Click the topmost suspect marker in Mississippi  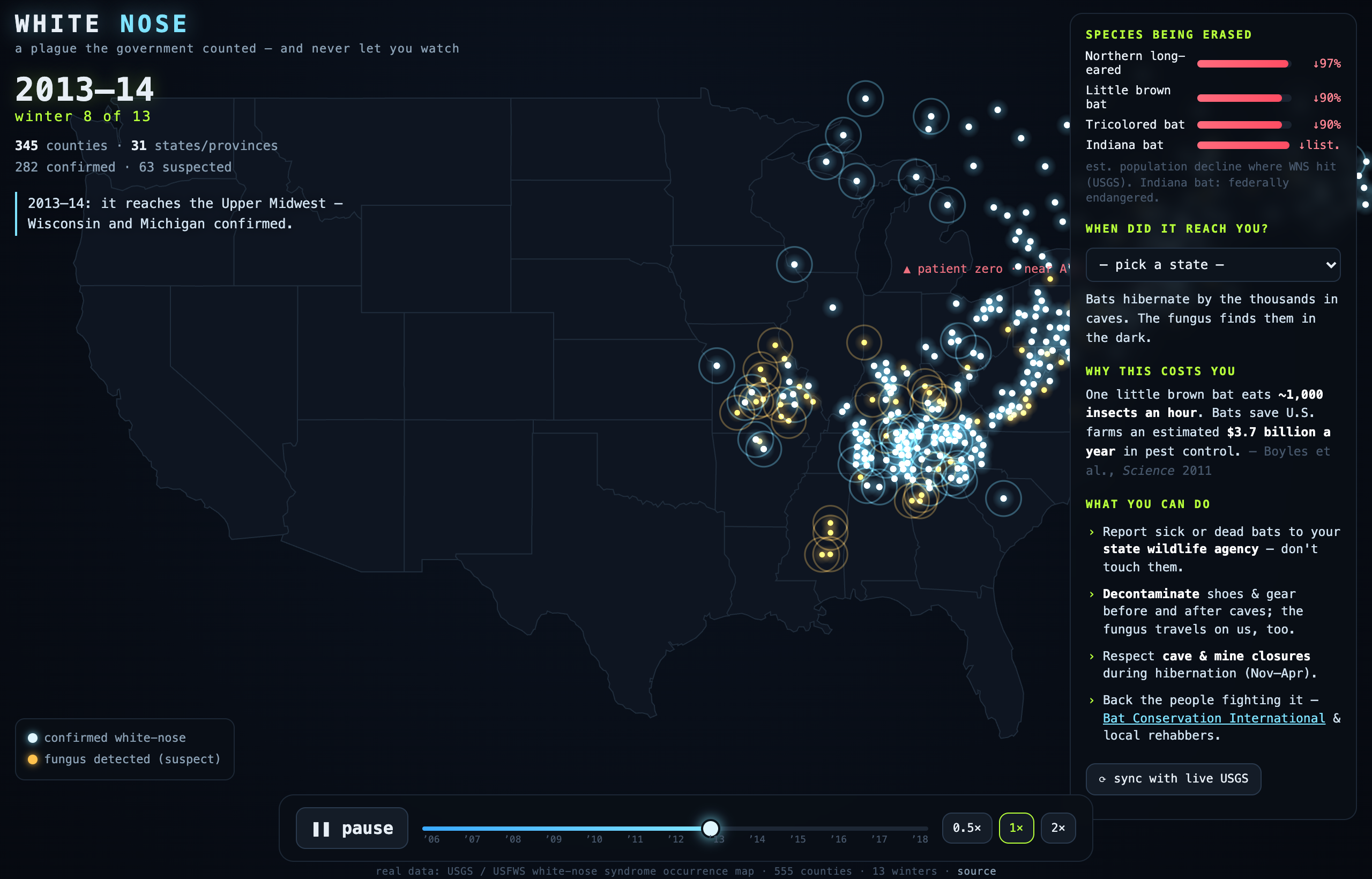click(x=830, y=523)
